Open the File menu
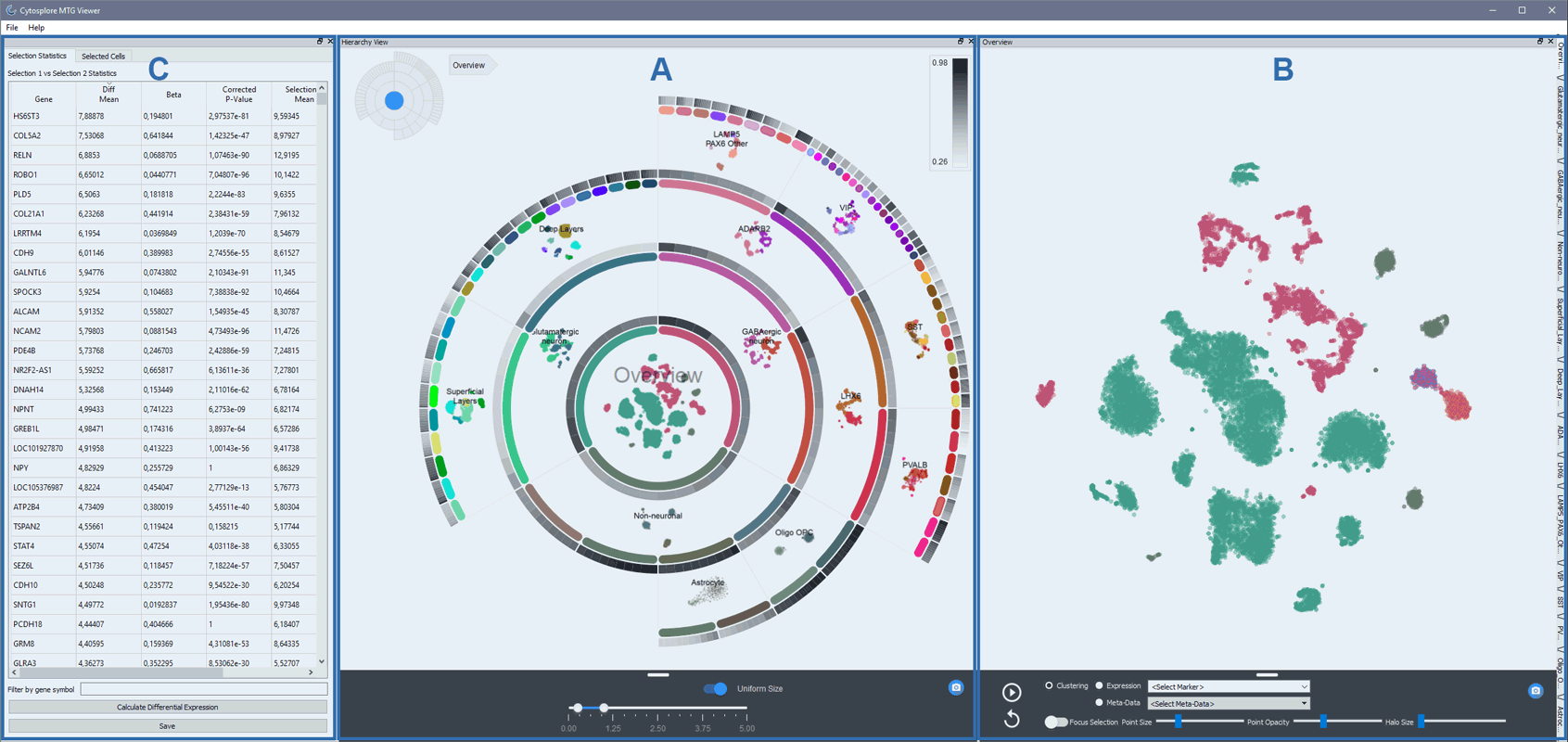This screenshot has width=1568, height=742. pyautogui.click(x=12, y=28)
